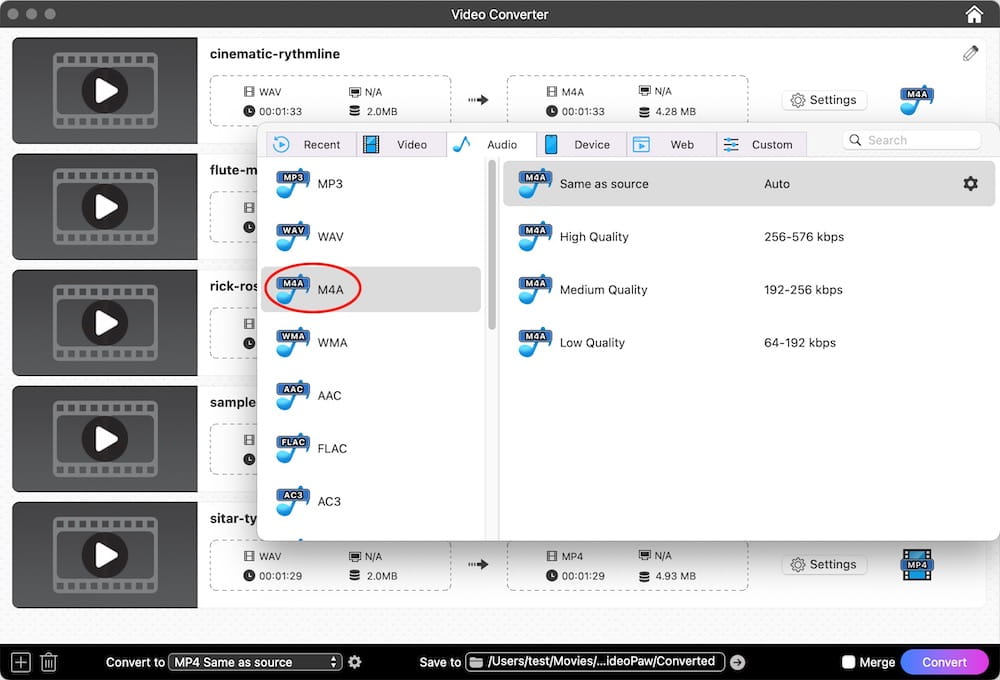
Task: Open gear settings for Same as source preset
Action: pos(970,184)
